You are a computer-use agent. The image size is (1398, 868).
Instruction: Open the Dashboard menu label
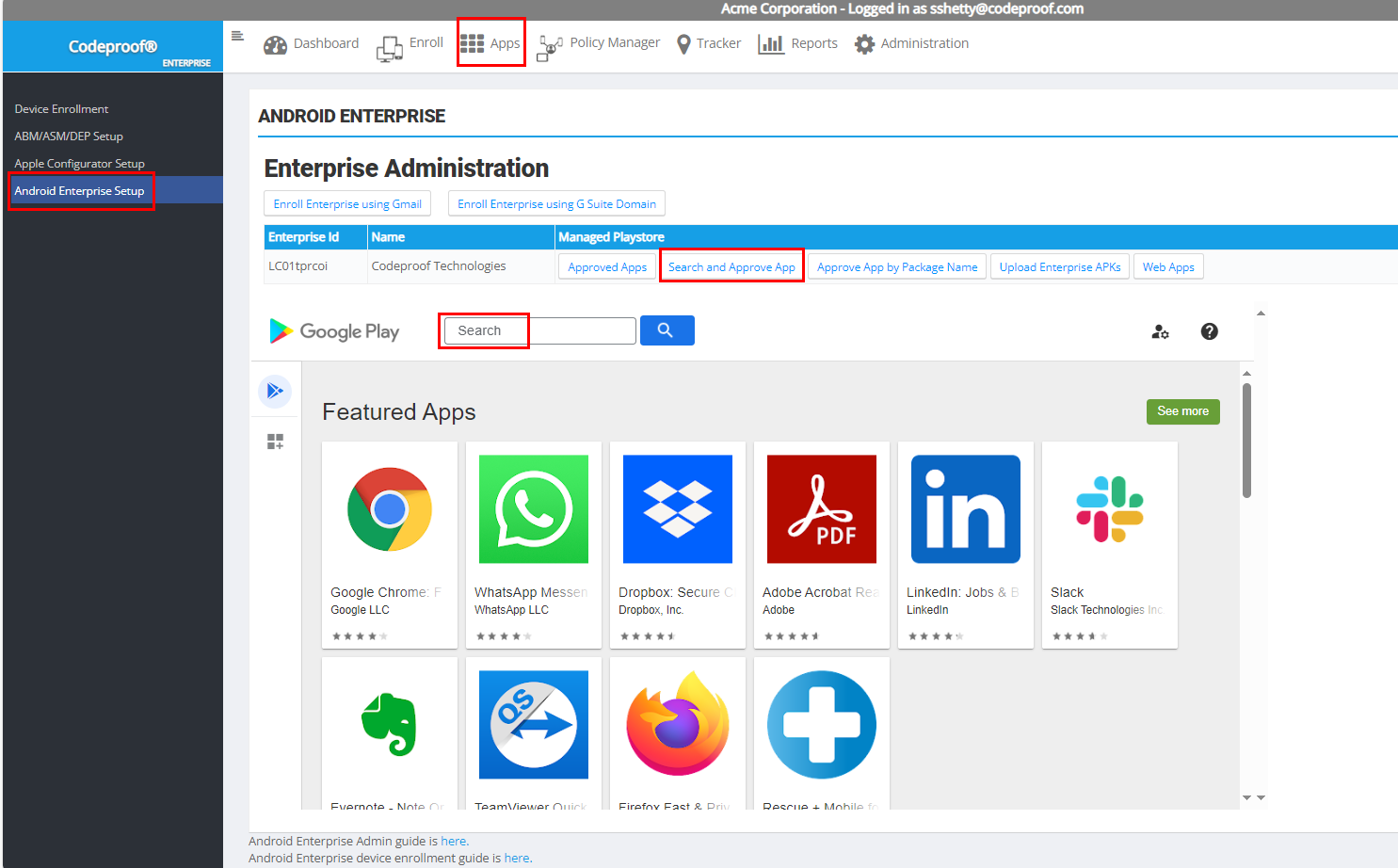click(x=326, y=43)
